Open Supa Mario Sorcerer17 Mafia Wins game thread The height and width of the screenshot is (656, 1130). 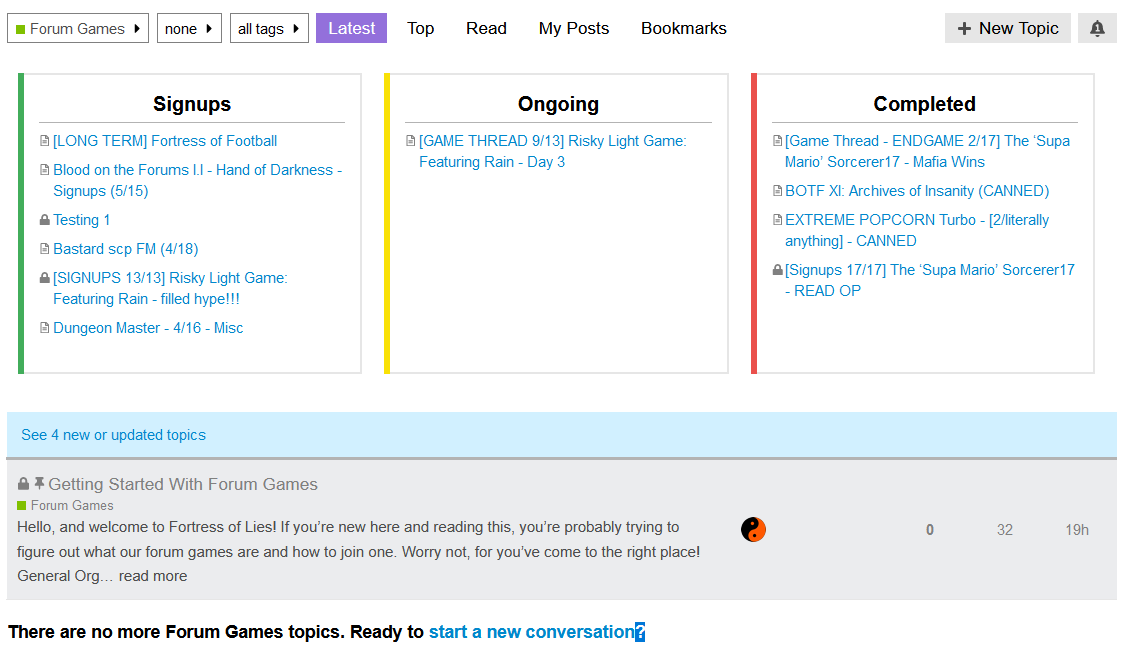coord(927,151)
